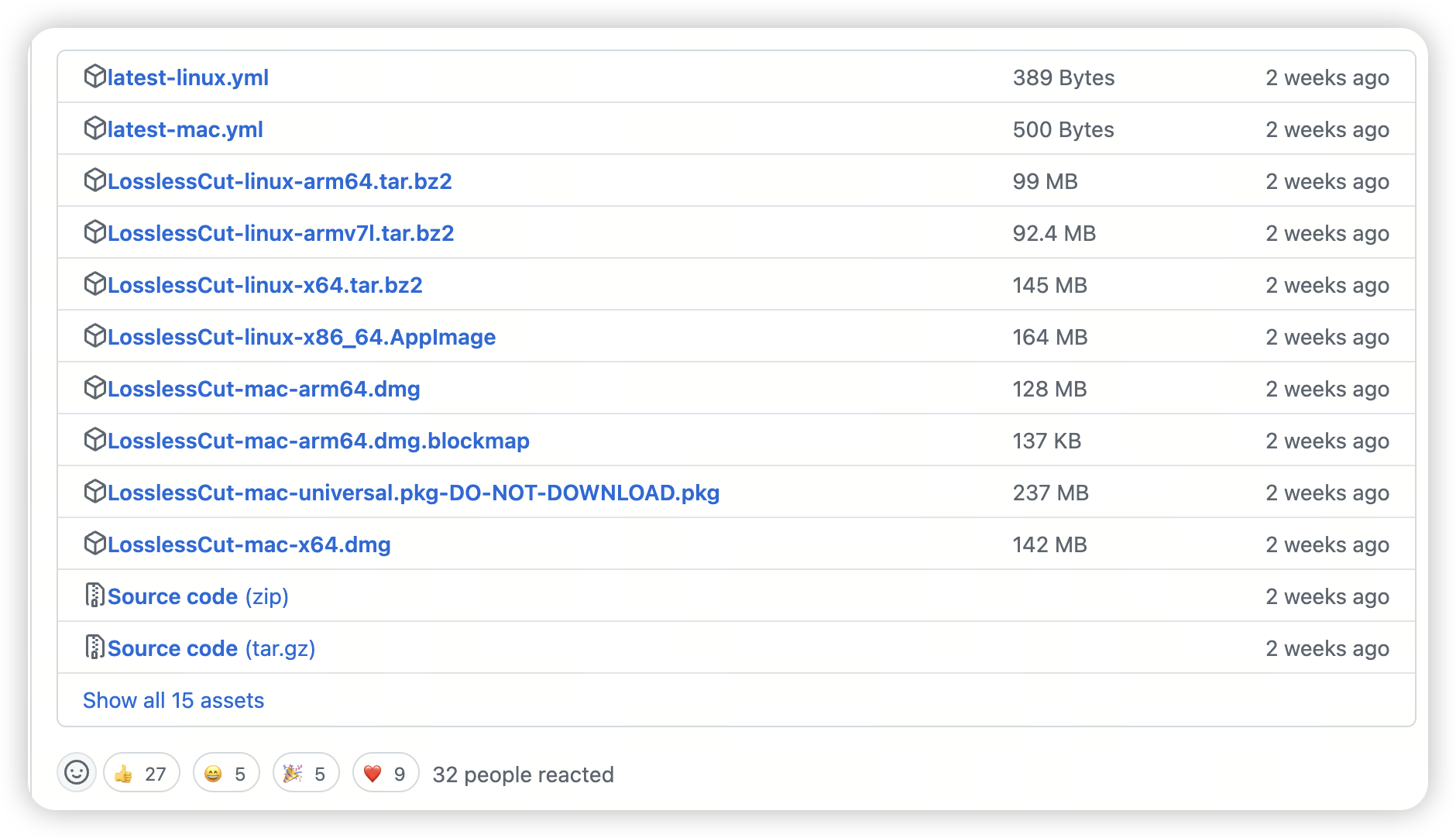Click the 128 MB size value
Viewport: 1456px width, 838px height.
1050,389
